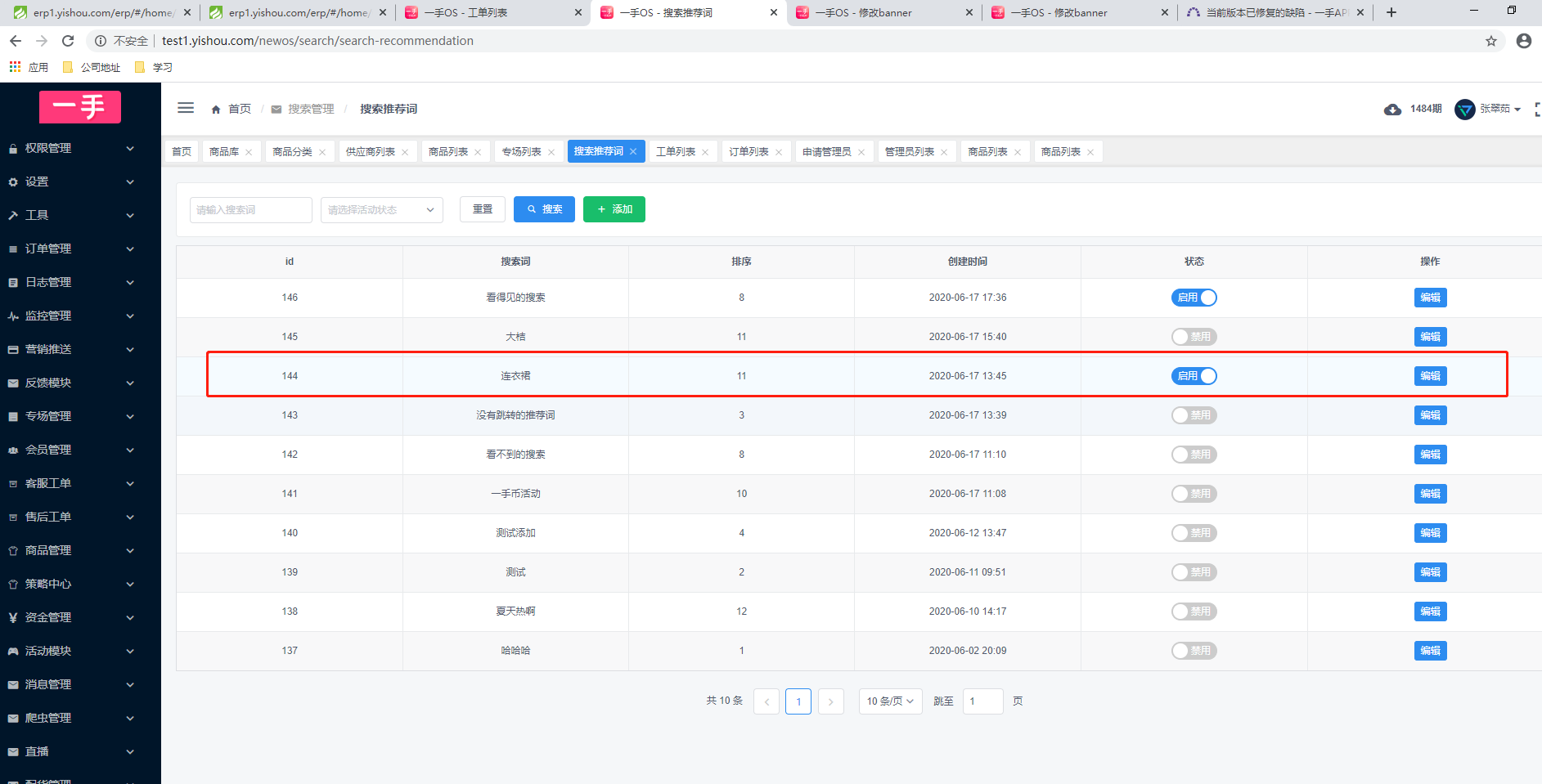Click browser back arrow
1542x784 pixels.
coord(16,41)
